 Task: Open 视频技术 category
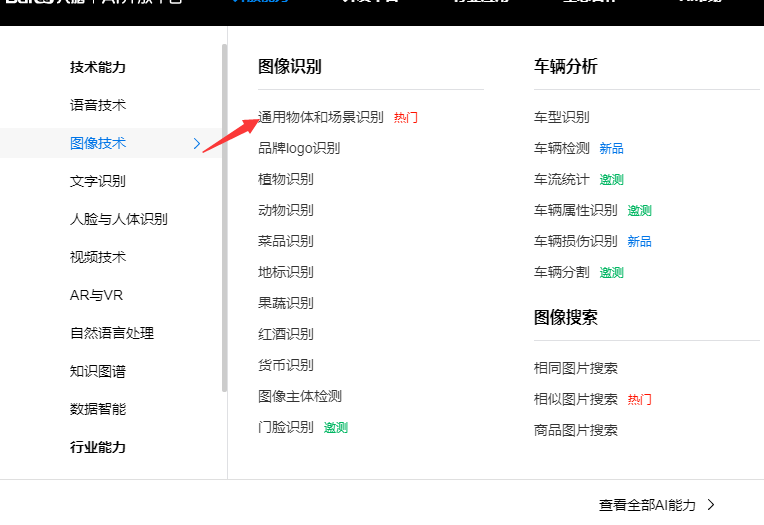click(x=98, y=257)
